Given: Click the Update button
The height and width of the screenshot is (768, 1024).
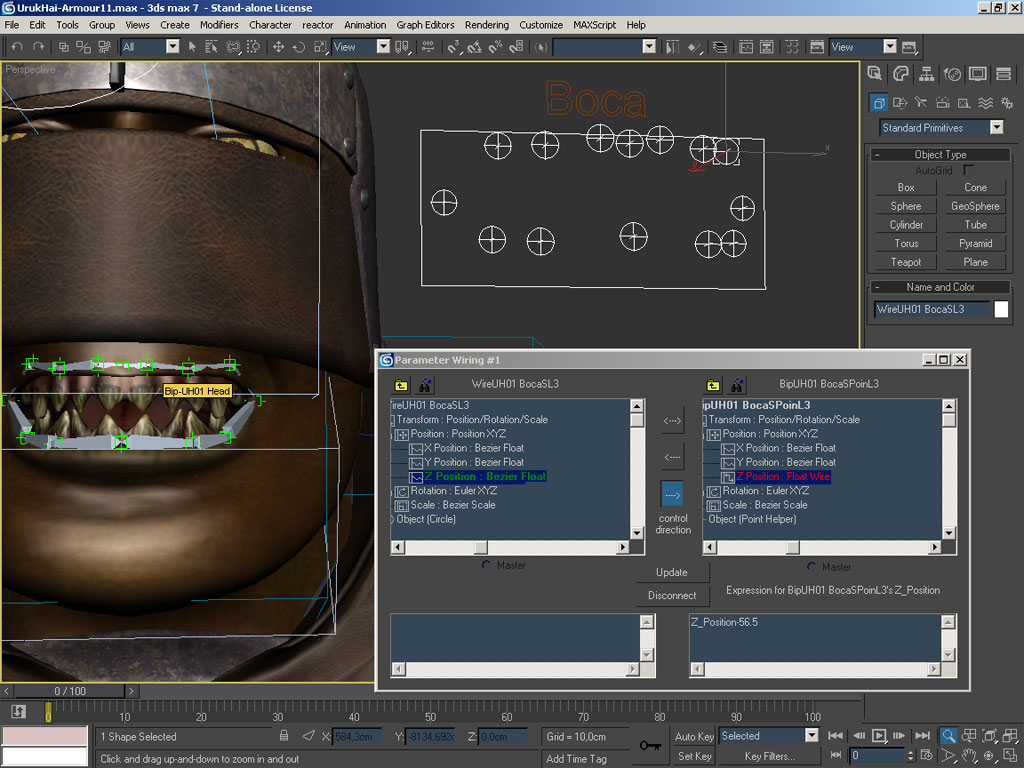Looking at the screenshot, I should [x=672, y=572].
